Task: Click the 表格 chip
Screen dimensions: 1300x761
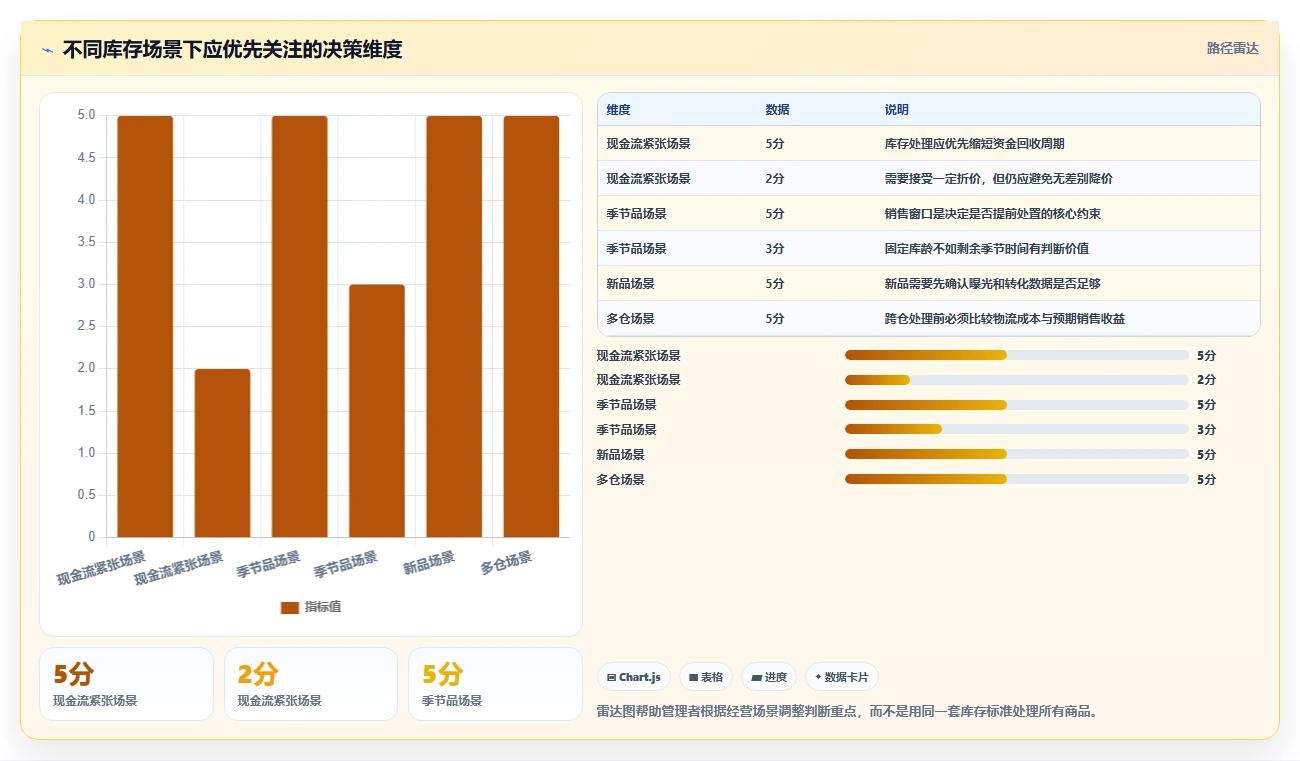Action: tap(706, 677)
